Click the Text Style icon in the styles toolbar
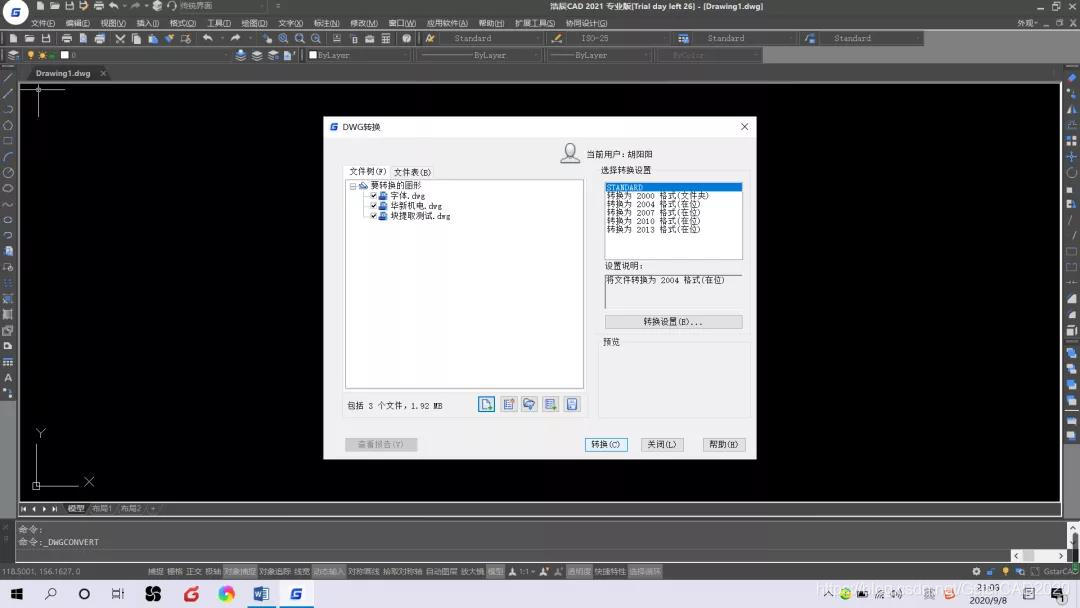 (x=430, y=39)
